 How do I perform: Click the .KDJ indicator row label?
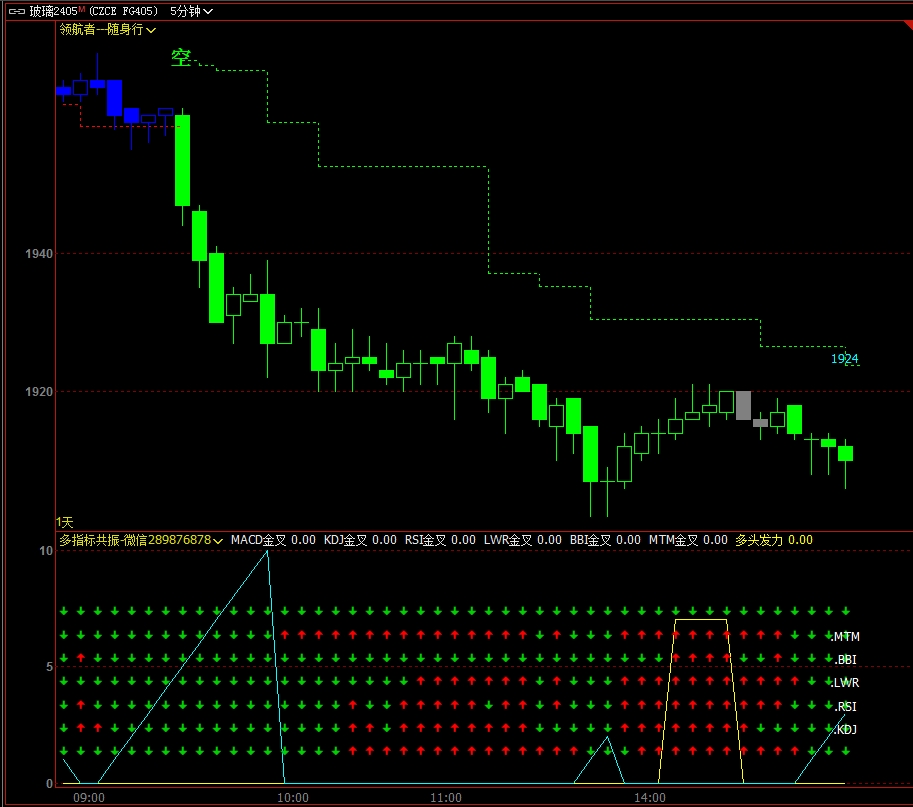click(845, 729)
